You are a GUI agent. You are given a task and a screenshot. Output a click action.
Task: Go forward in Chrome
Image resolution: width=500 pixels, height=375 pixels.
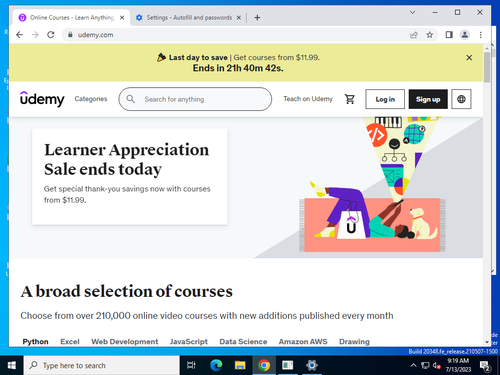35,35
